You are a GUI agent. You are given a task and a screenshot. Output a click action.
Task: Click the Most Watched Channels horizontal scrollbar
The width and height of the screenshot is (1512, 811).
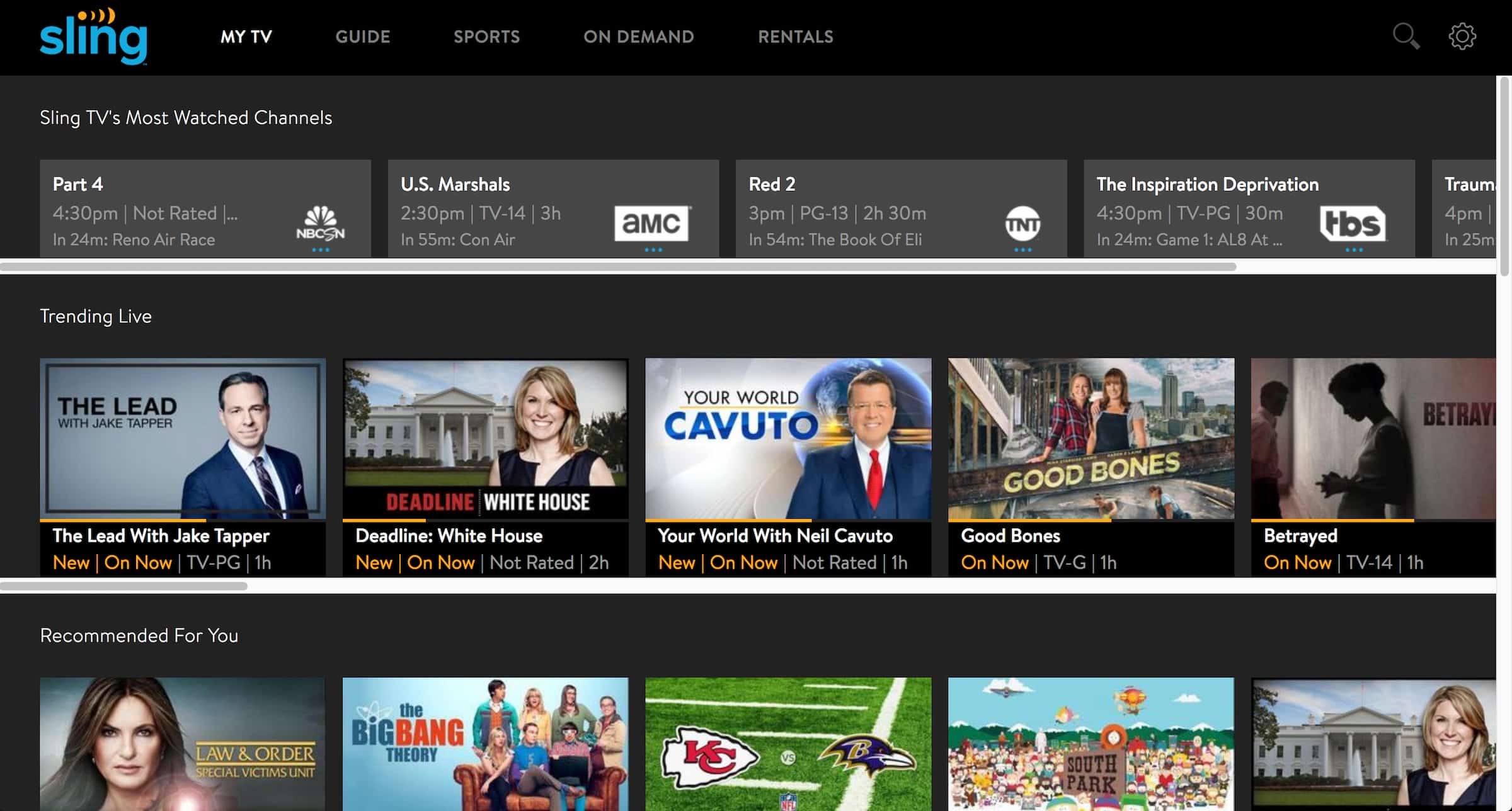[618, 266]
